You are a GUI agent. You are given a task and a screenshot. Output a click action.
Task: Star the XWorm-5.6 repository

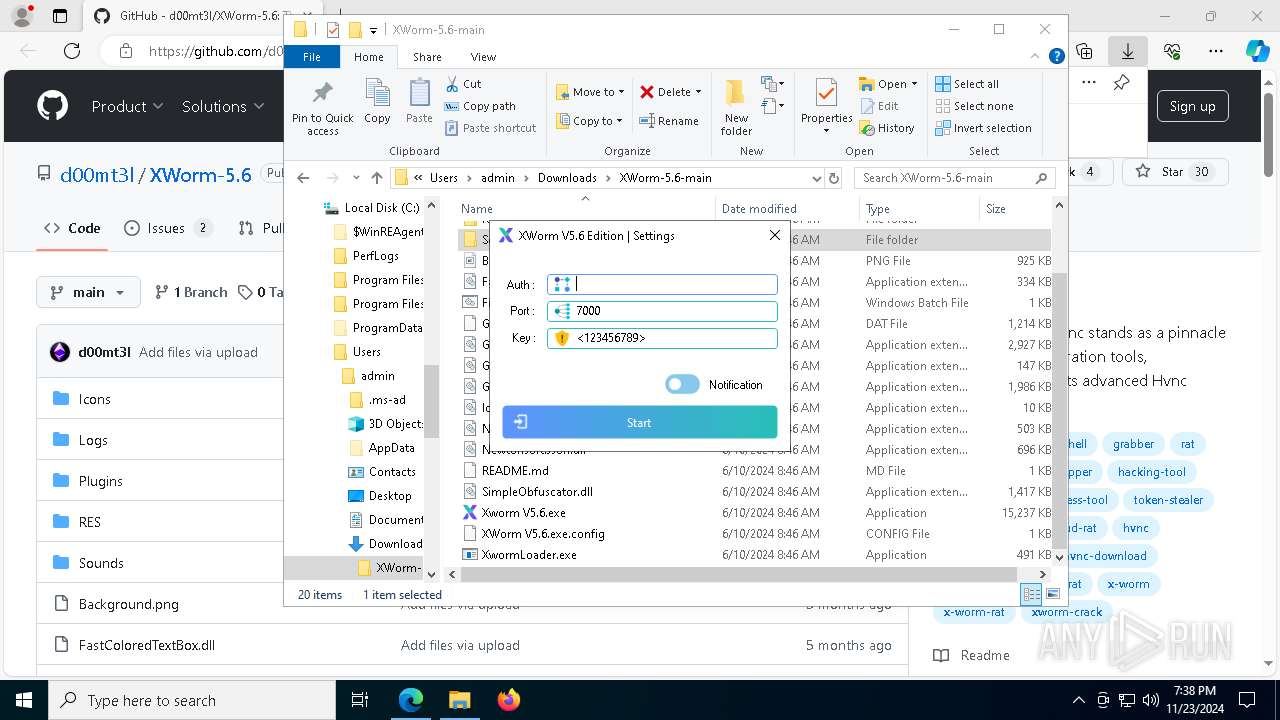(x=1172, y=172)
